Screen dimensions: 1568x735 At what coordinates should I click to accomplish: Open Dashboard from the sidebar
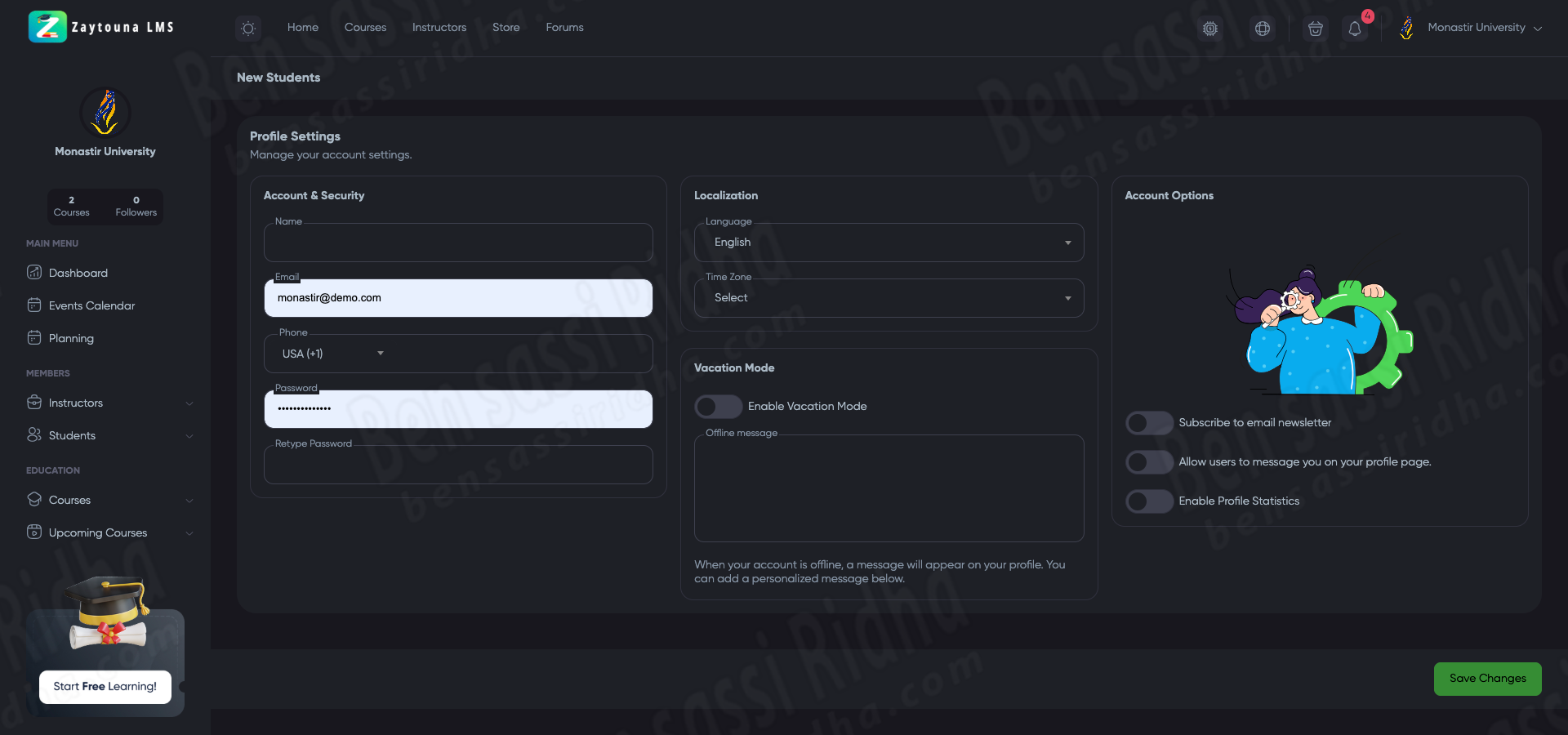click(78, 273)
